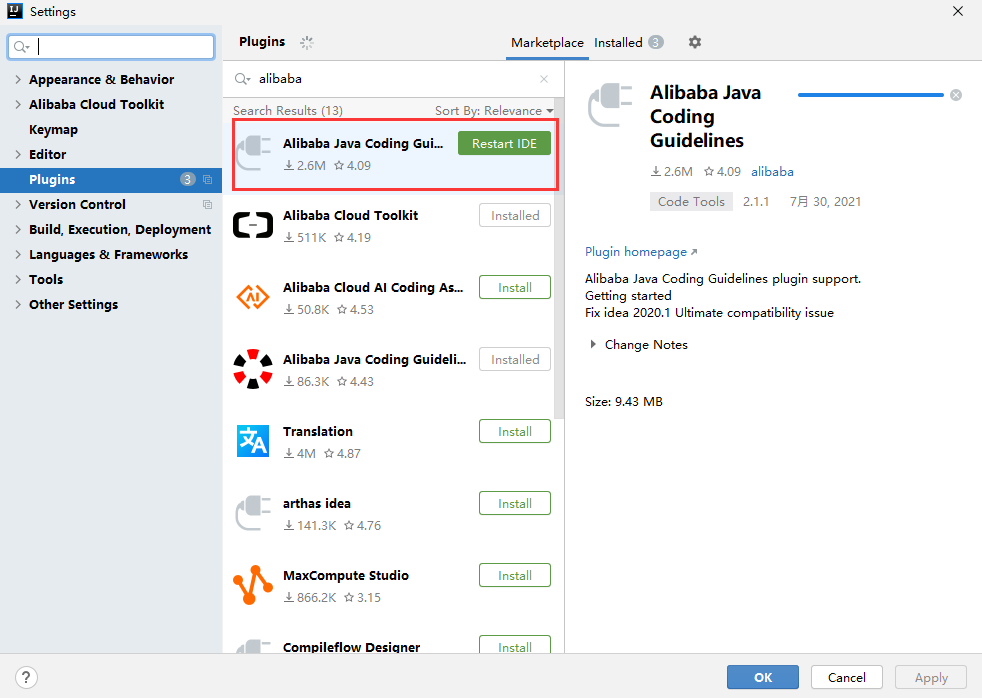982x698 pixels.
Task: Click the red-black Alibaba Java Coding Guidelines logo
Action: (253, 369)
